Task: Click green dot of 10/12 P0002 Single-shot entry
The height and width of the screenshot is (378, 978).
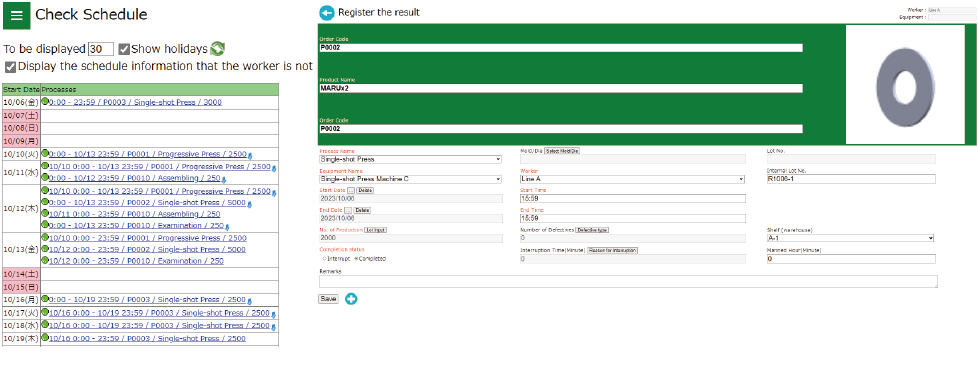Action: 46,202
